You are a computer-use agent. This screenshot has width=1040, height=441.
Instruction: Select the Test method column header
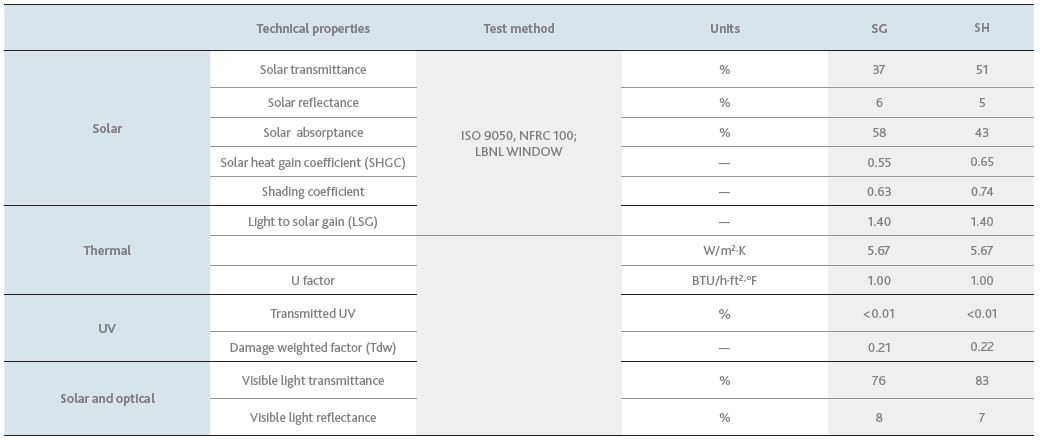[x=519, y=29]
